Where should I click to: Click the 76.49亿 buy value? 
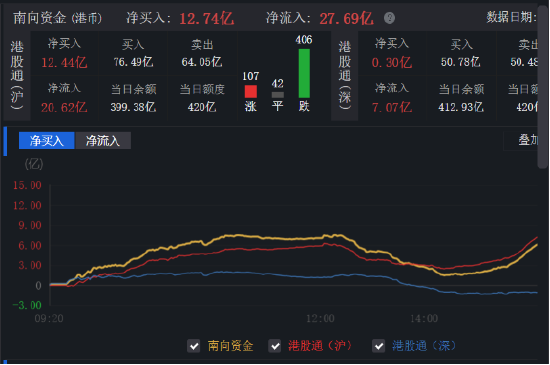click(x=133, y=62)
